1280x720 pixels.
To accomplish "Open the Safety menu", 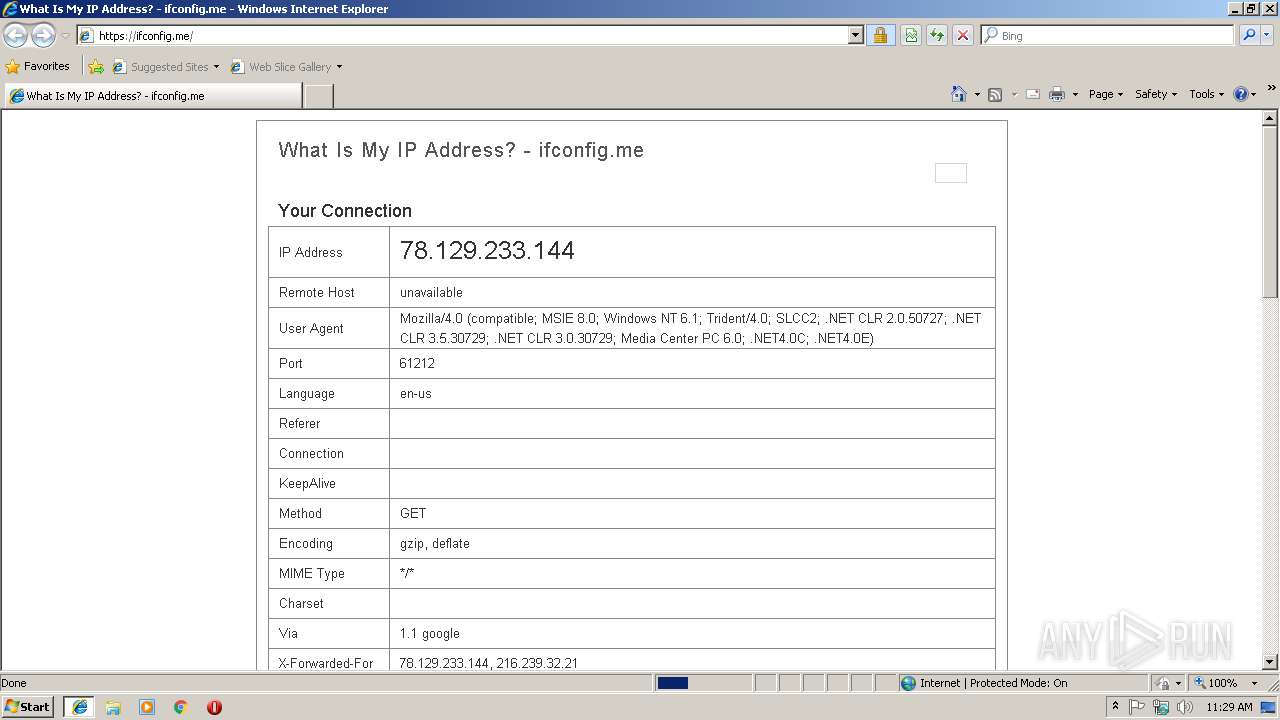I will (1156, 94).
